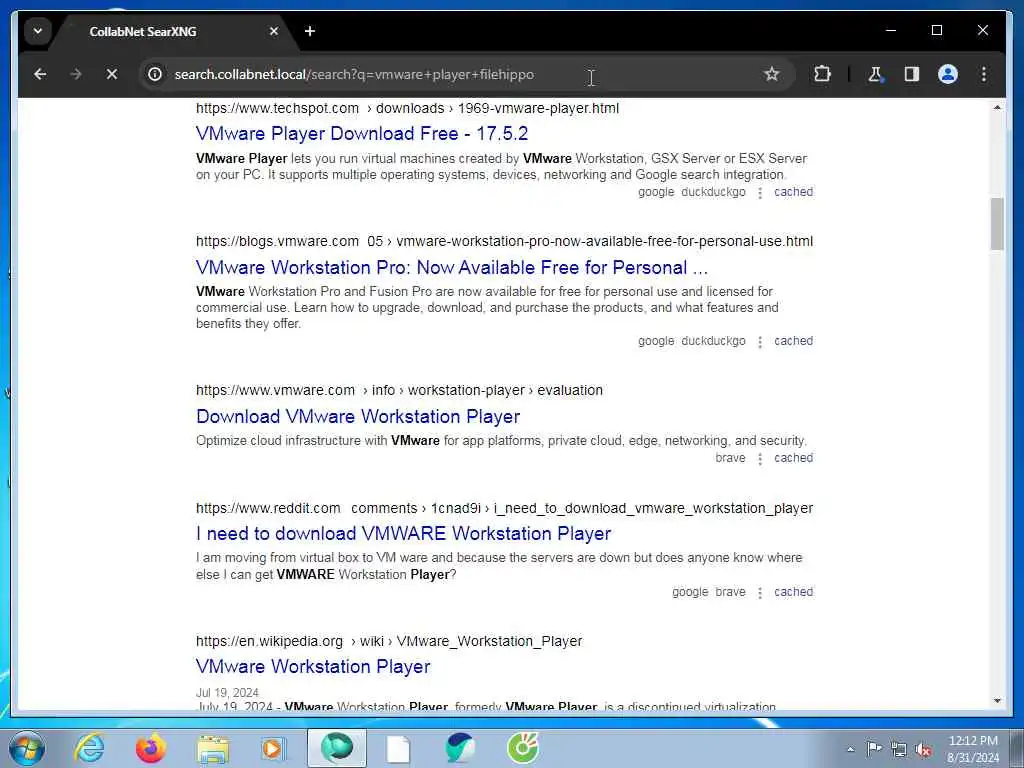Image resolution: width=1024 pixels, height=768 pixels.
Task: Open I need to download VMWARE Workstation Player
Action: 404,534
